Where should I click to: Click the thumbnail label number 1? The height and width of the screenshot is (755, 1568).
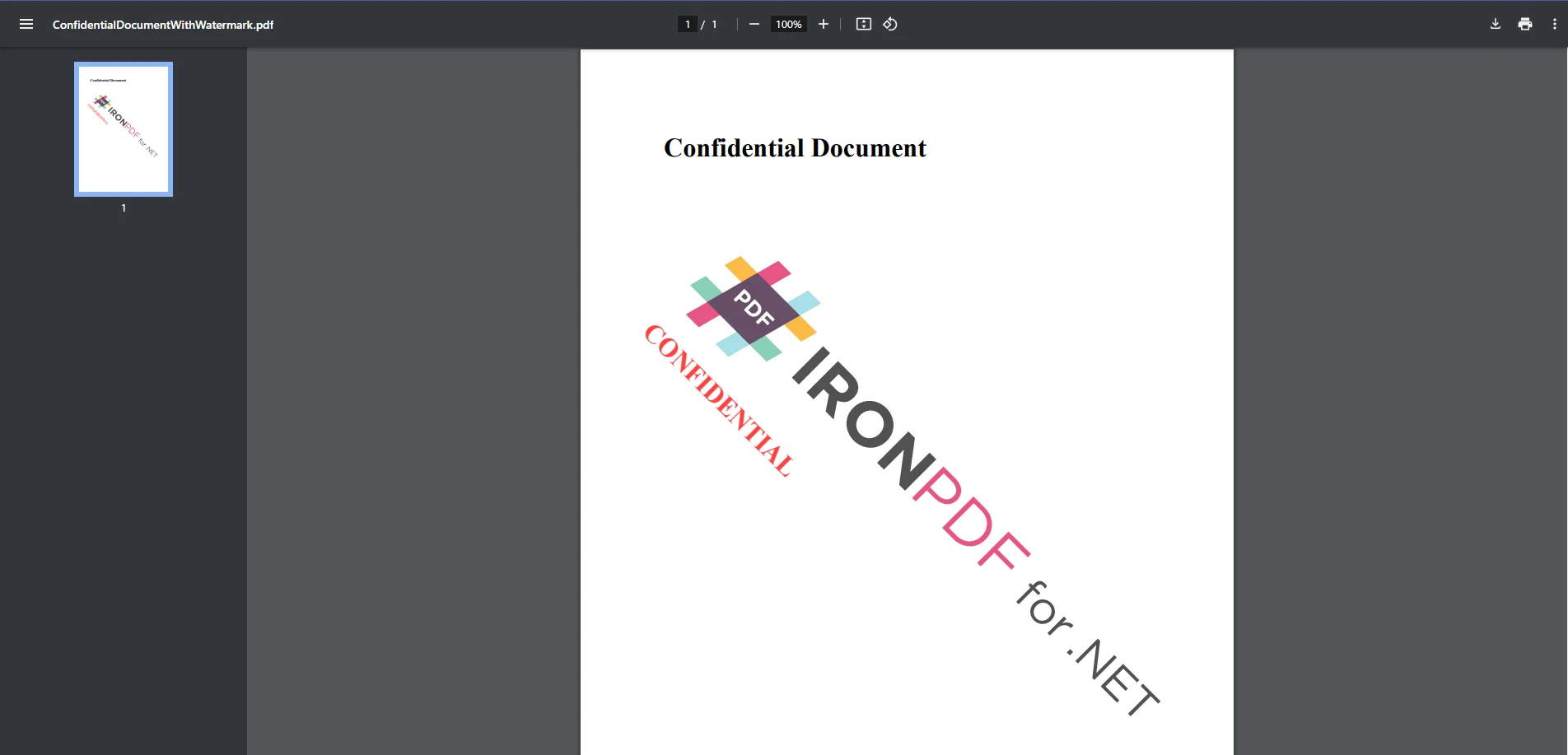tap(124, 208)
